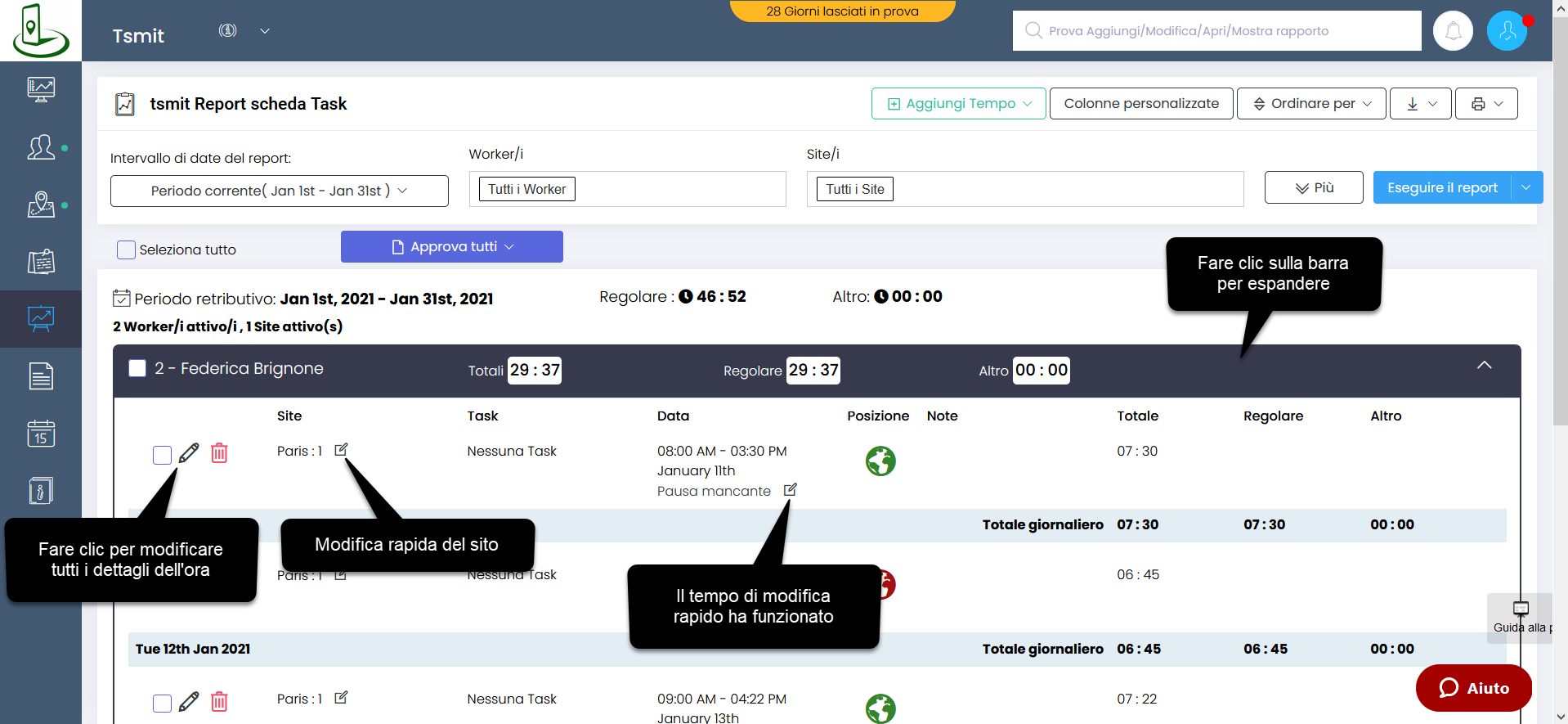Open the workers icon in sidebar
1568x724 pixels.
point(41,147)
